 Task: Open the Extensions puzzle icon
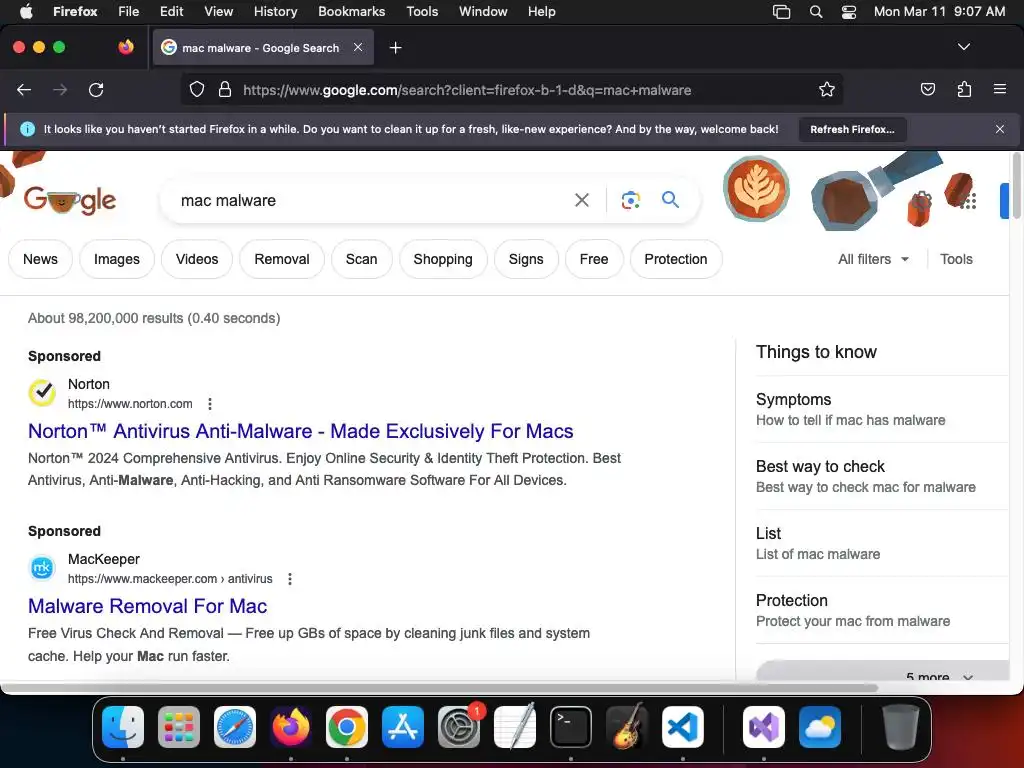pos(964,89)
